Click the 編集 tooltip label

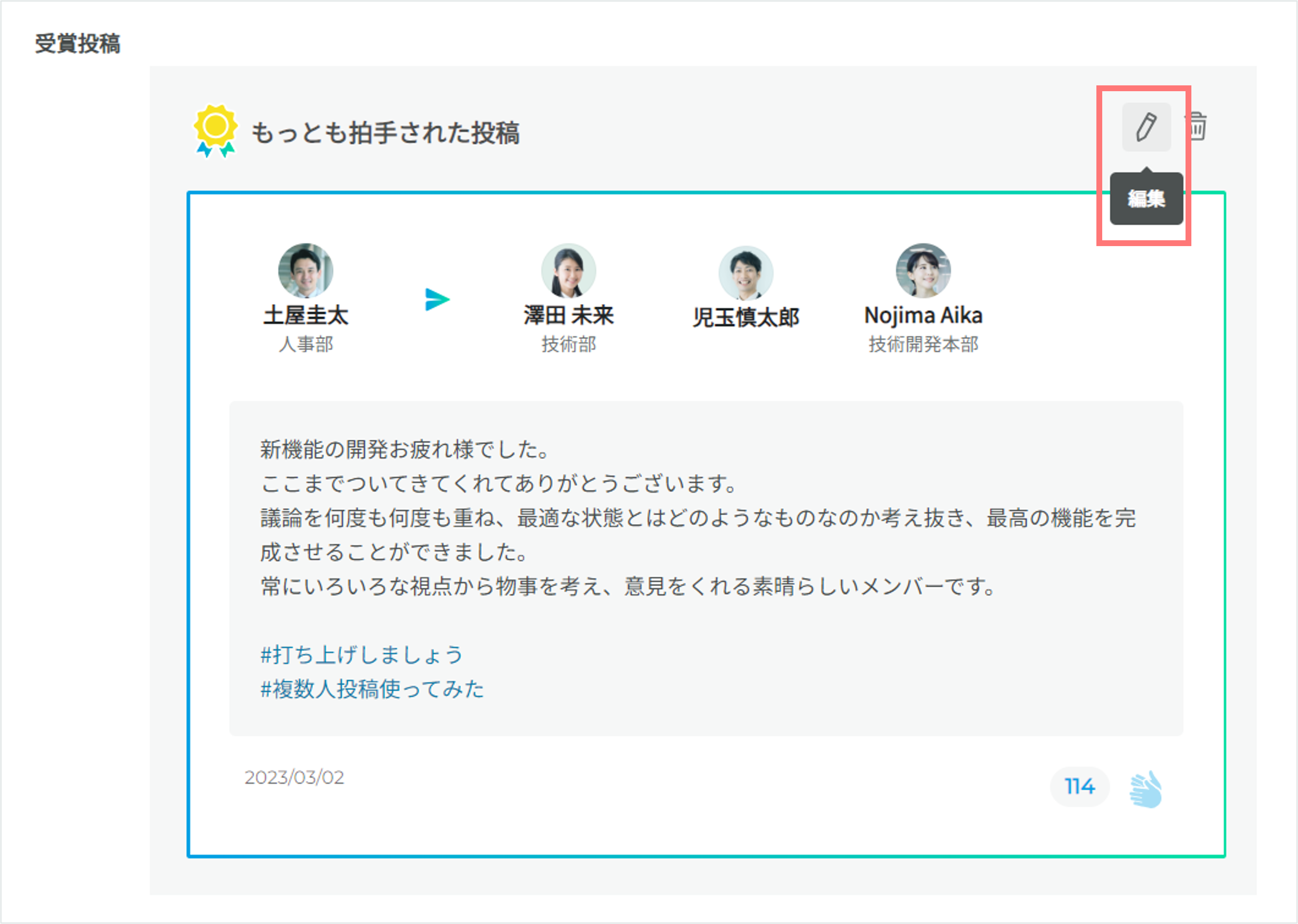(1146, 199)
